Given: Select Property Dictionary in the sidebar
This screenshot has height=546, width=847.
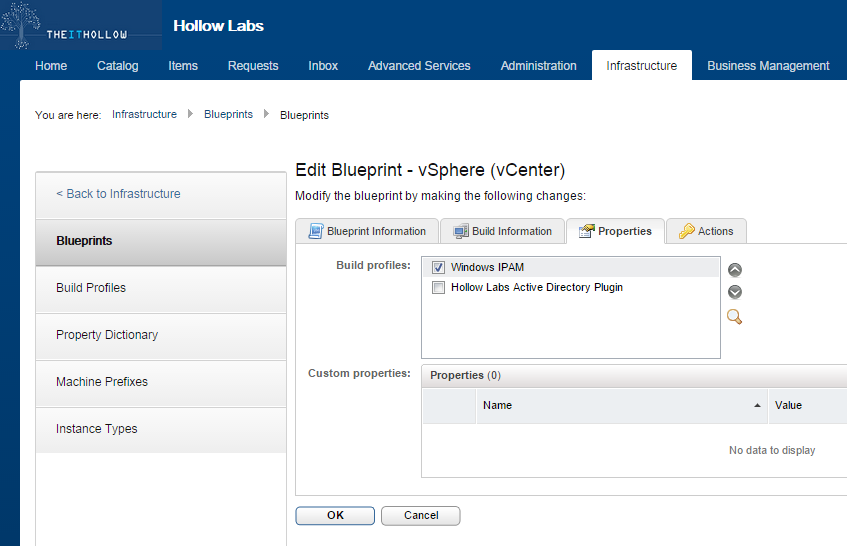Looking at the screenshot, I should (107, 335).
